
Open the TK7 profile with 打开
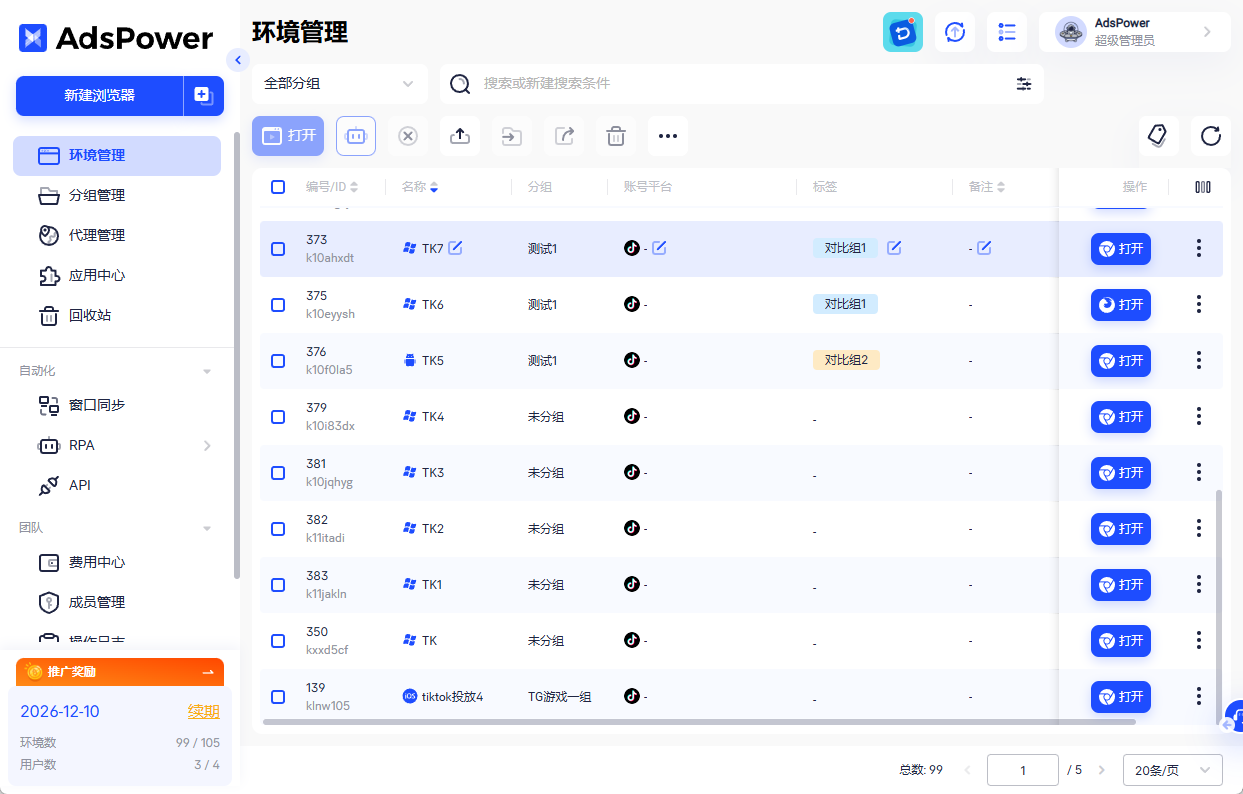click(1121, 248)
